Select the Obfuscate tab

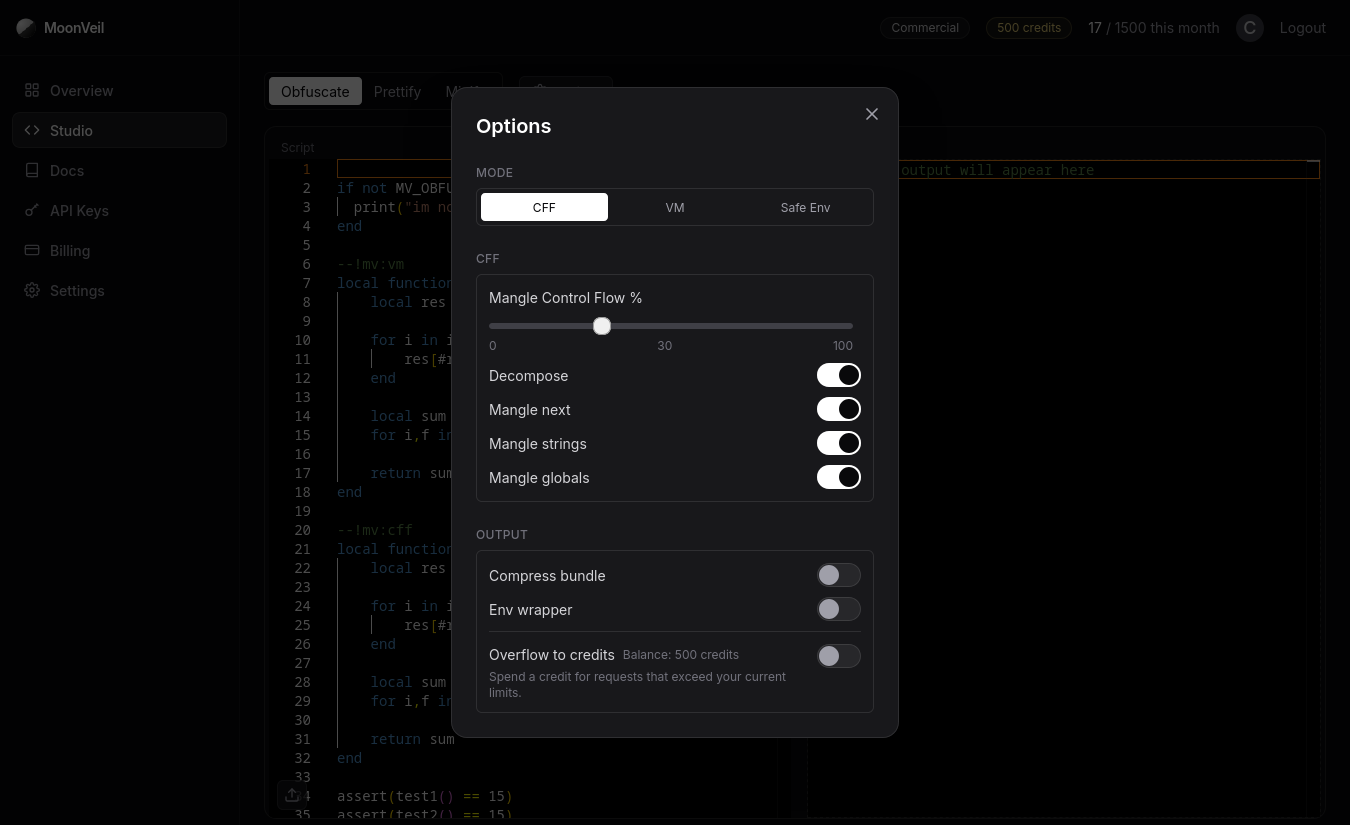click(315, 91)
